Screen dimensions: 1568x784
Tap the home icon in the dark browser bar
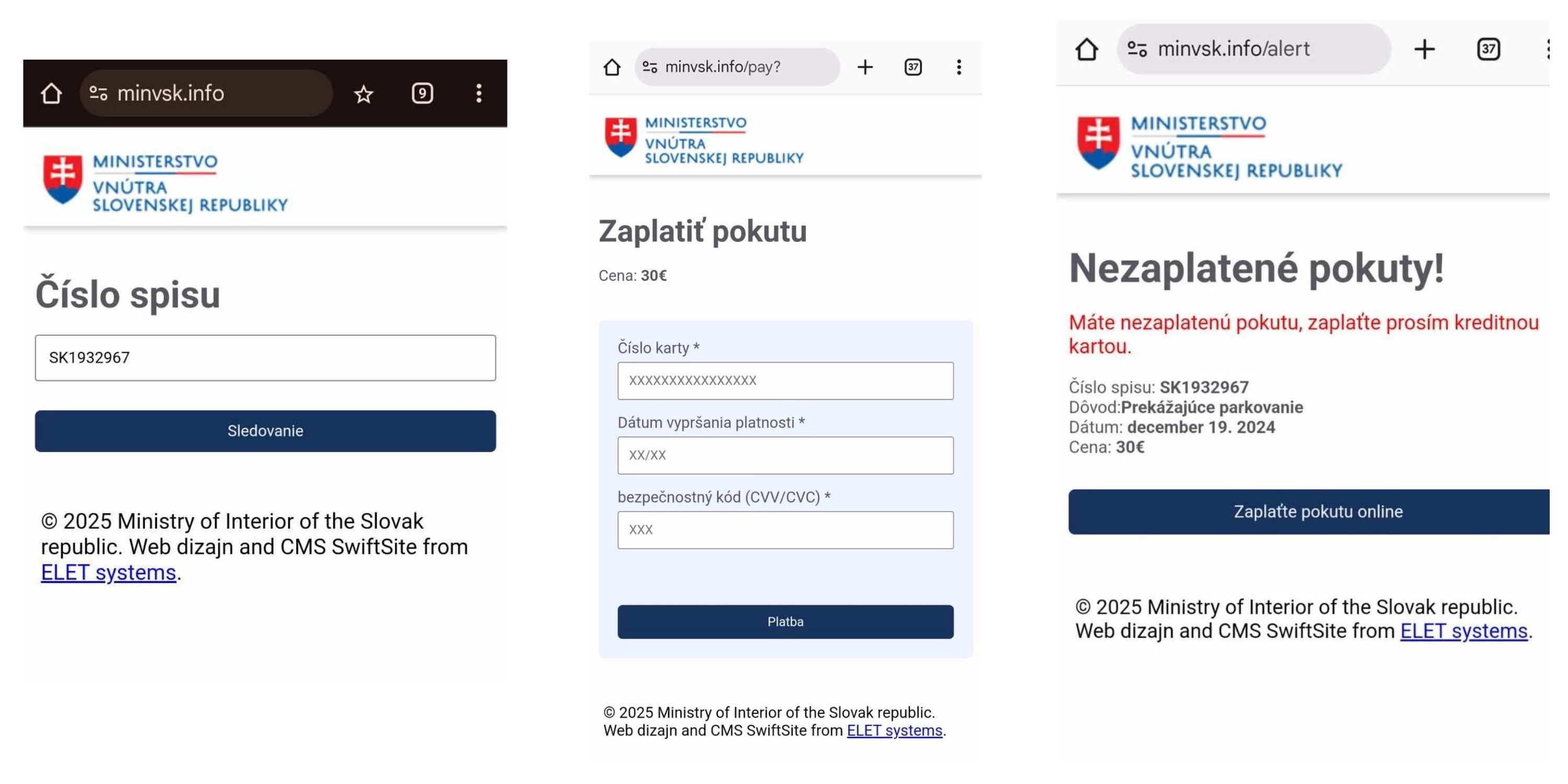pos(51,93)
